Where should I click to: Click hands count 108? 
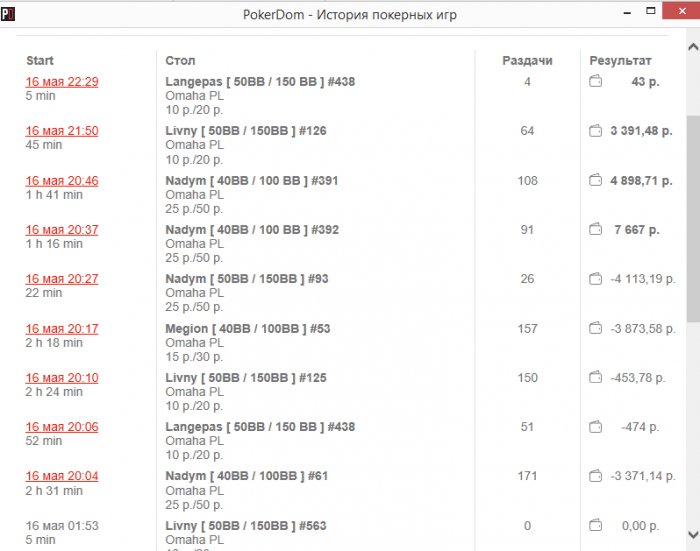(527, 181)
